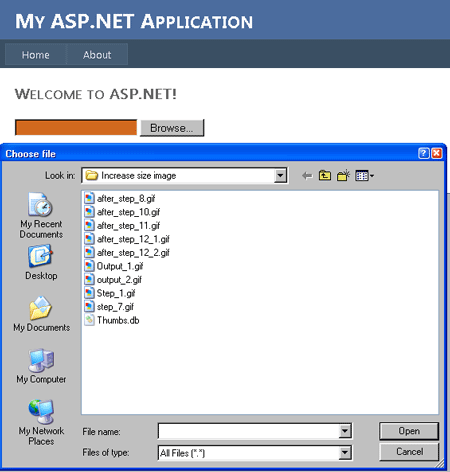Click the Browse... button
Screen dimensions: 450x472
click(x=172, y=128)
